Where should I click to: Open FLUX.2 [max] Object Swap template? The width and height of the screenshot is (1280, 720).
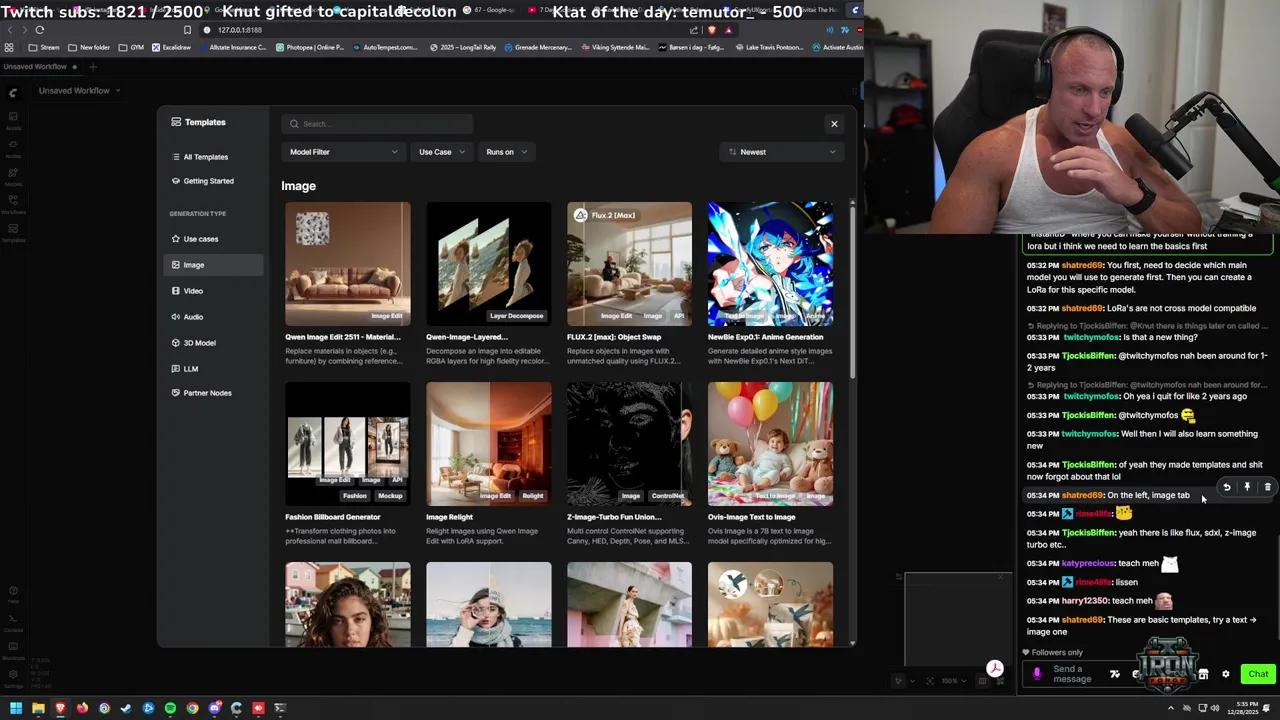[629, 264]
